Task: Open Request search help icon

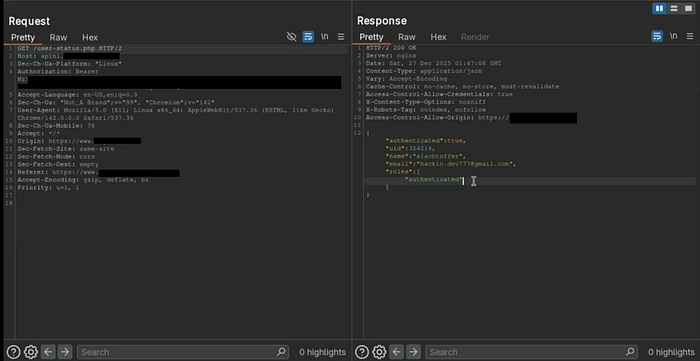Action: point(13,352)
